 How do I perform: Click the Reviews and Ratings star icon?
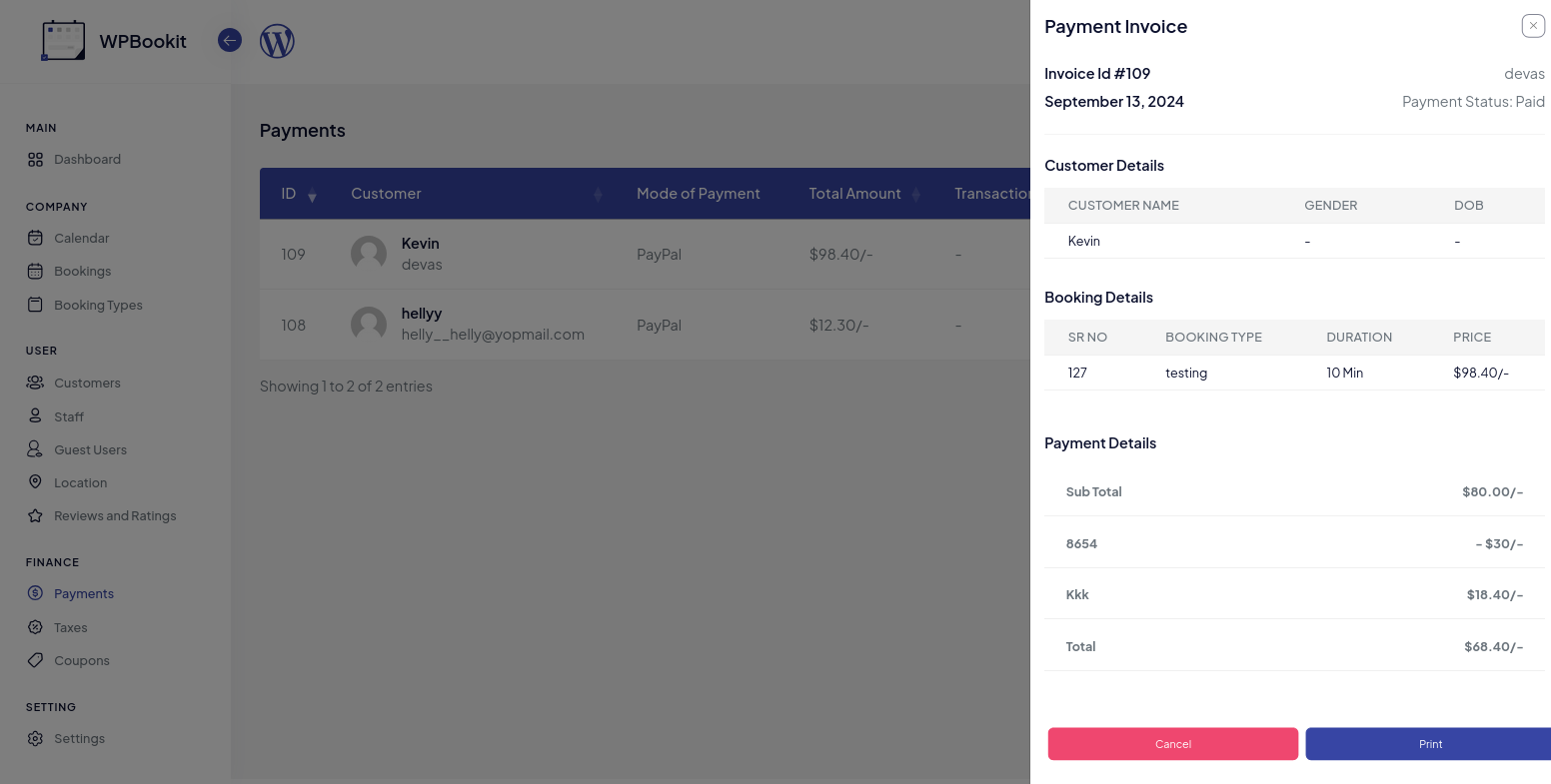tap(35, 516)
